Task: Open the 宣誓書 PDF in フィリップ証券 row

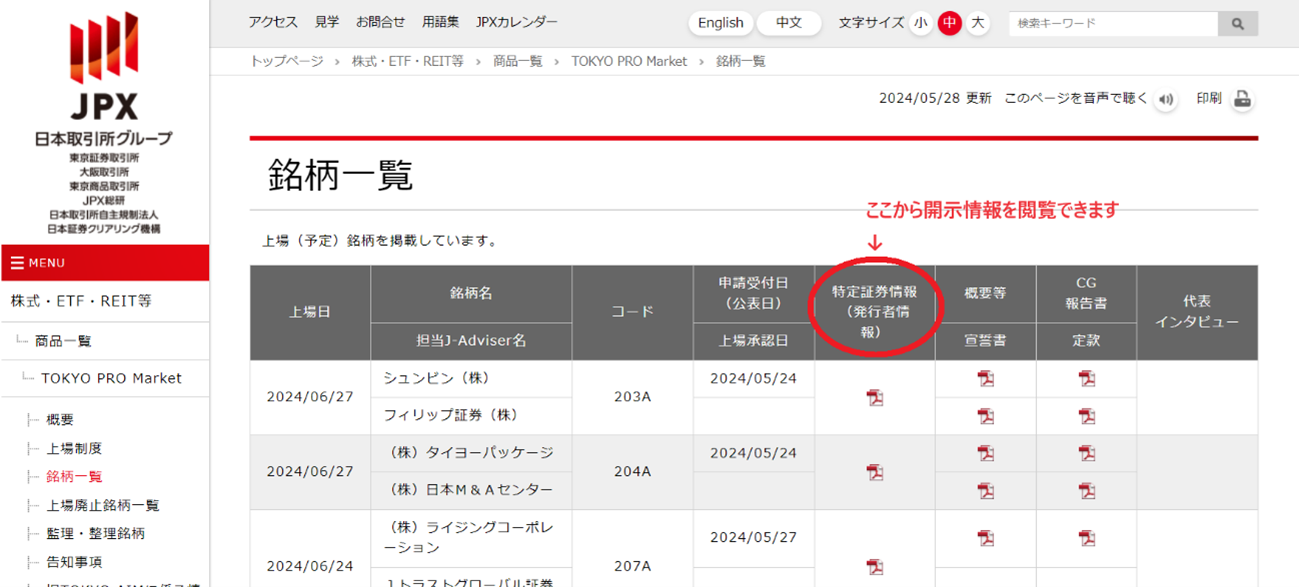Action: coord(986,416)
